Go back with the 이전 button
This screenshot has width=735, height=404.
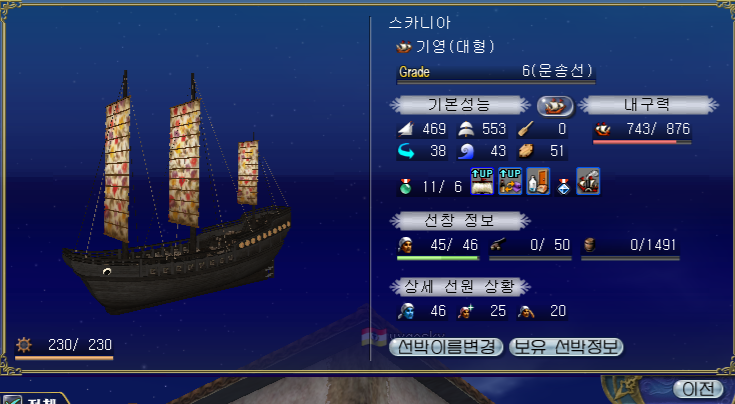pyautogui.click(x=698, y=389)
